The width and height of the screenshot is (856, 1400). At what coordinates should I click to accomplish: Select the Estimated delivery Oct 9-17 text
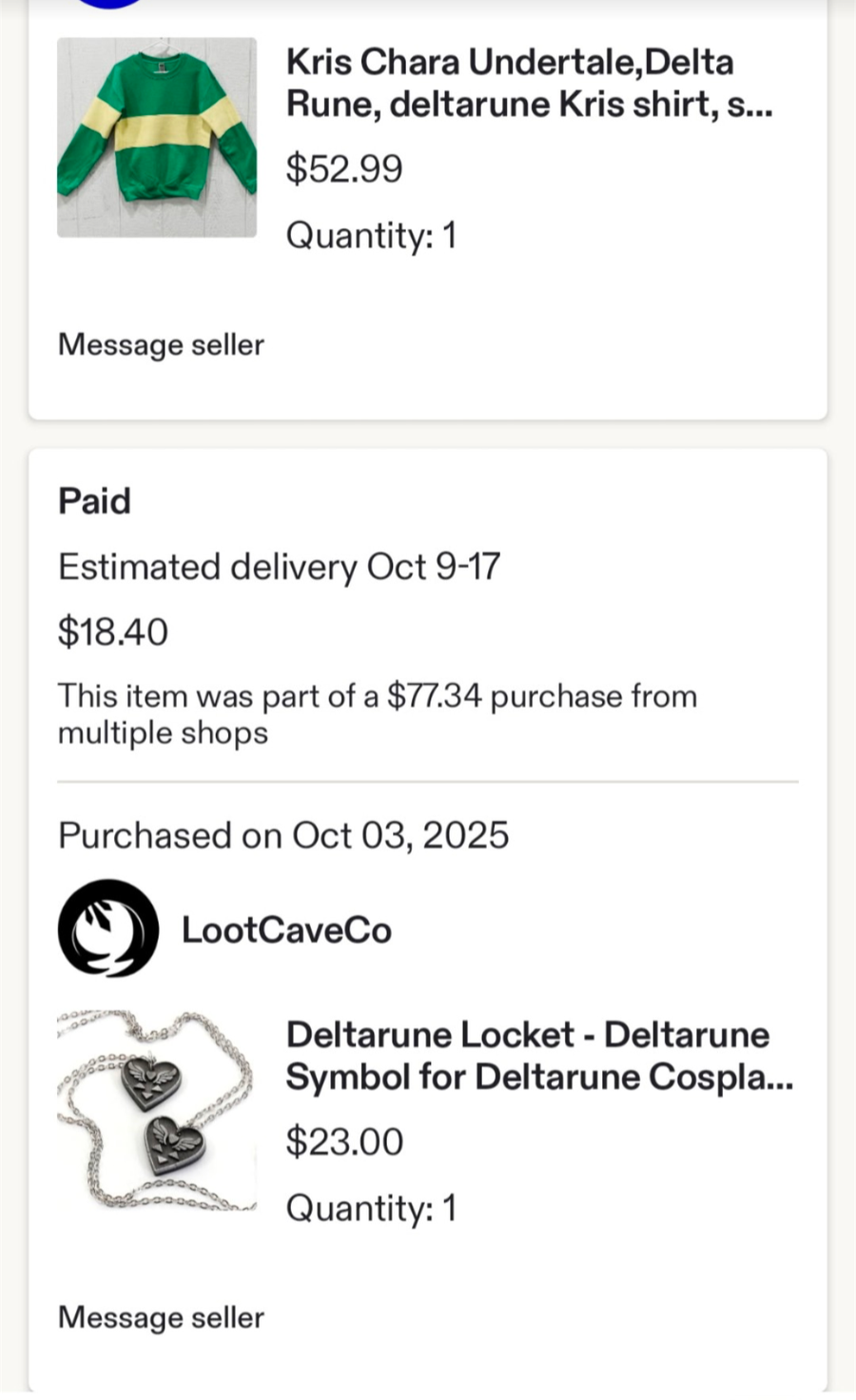point(279,567)
